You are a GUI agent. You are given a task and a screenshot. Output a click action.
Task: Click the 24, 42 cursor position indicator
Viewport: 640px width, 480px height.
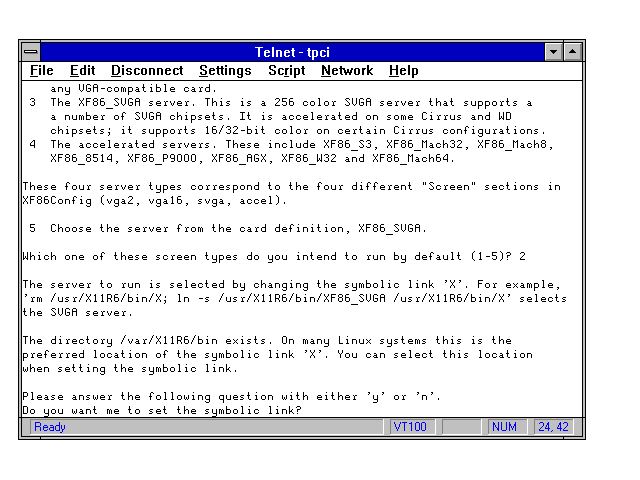tap(552, 427)
